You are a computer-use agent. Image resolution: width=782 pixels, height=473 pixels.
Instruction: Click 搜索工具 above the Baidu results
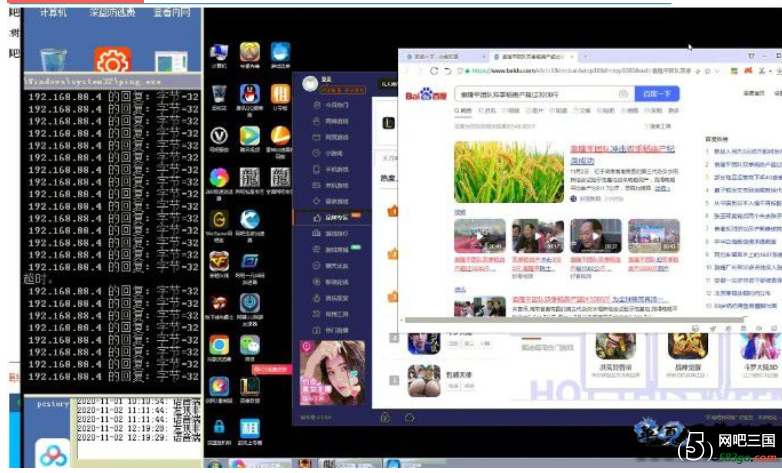(657, 126)
